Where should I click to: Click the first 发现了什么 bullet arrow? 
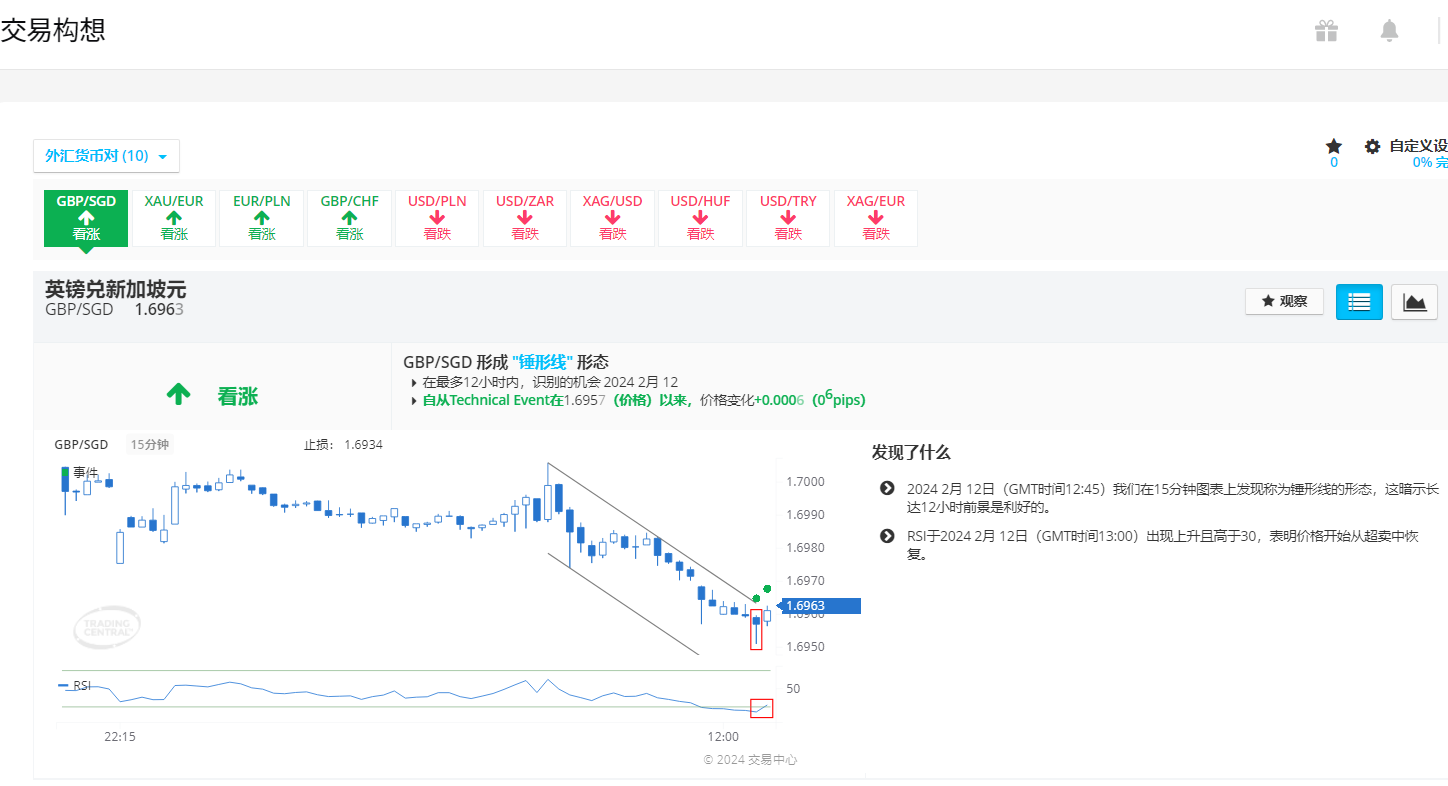click(x=886, y=488)
